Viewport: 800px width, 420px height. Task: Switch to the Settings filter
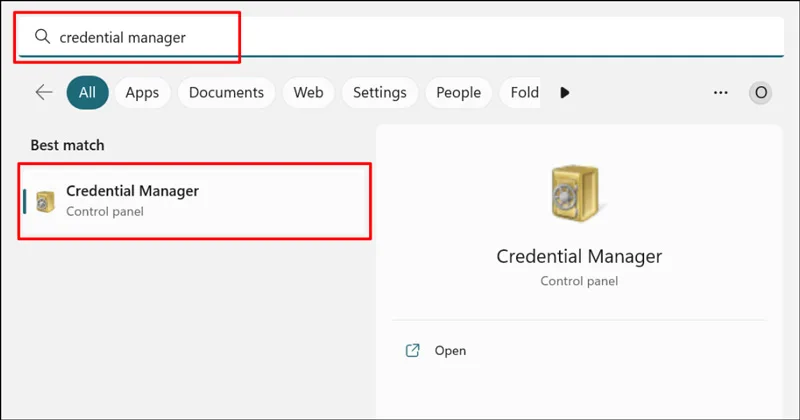(x=380, y=92)
